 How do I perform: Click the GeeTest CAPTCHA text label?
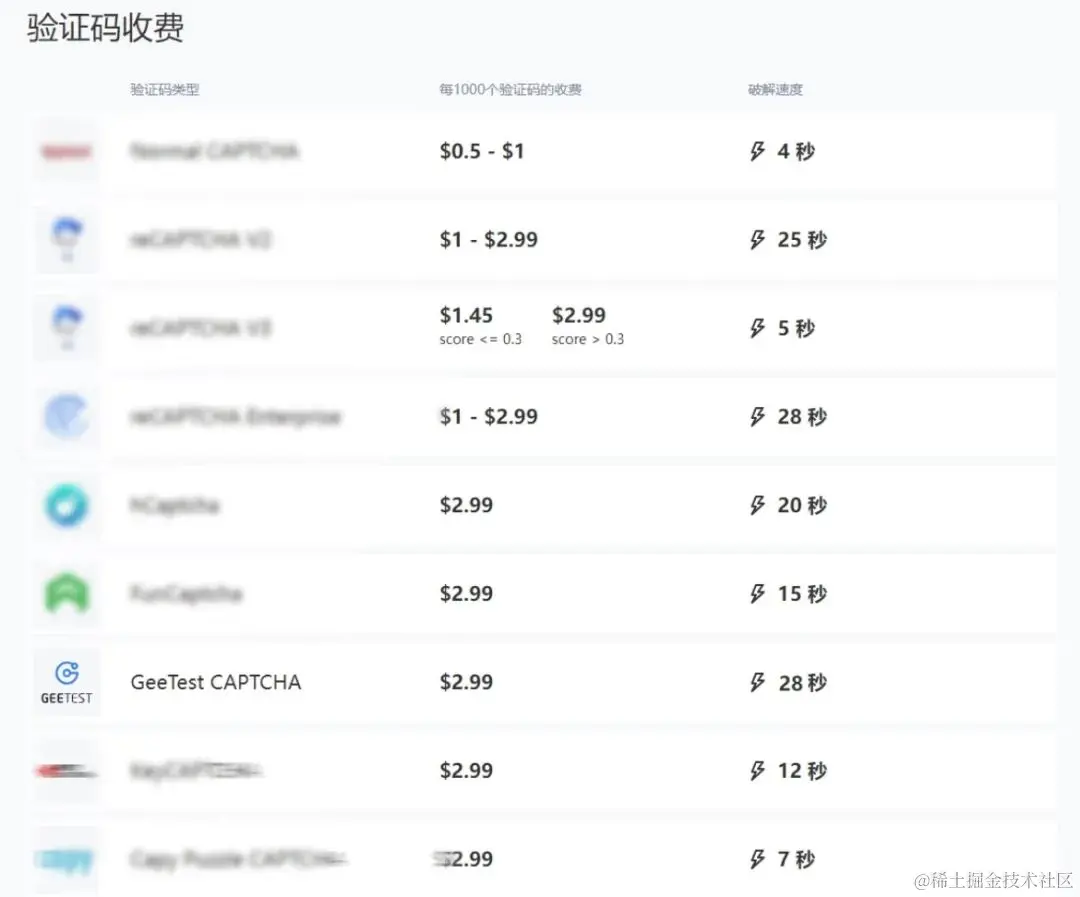[x=215, y=682]
